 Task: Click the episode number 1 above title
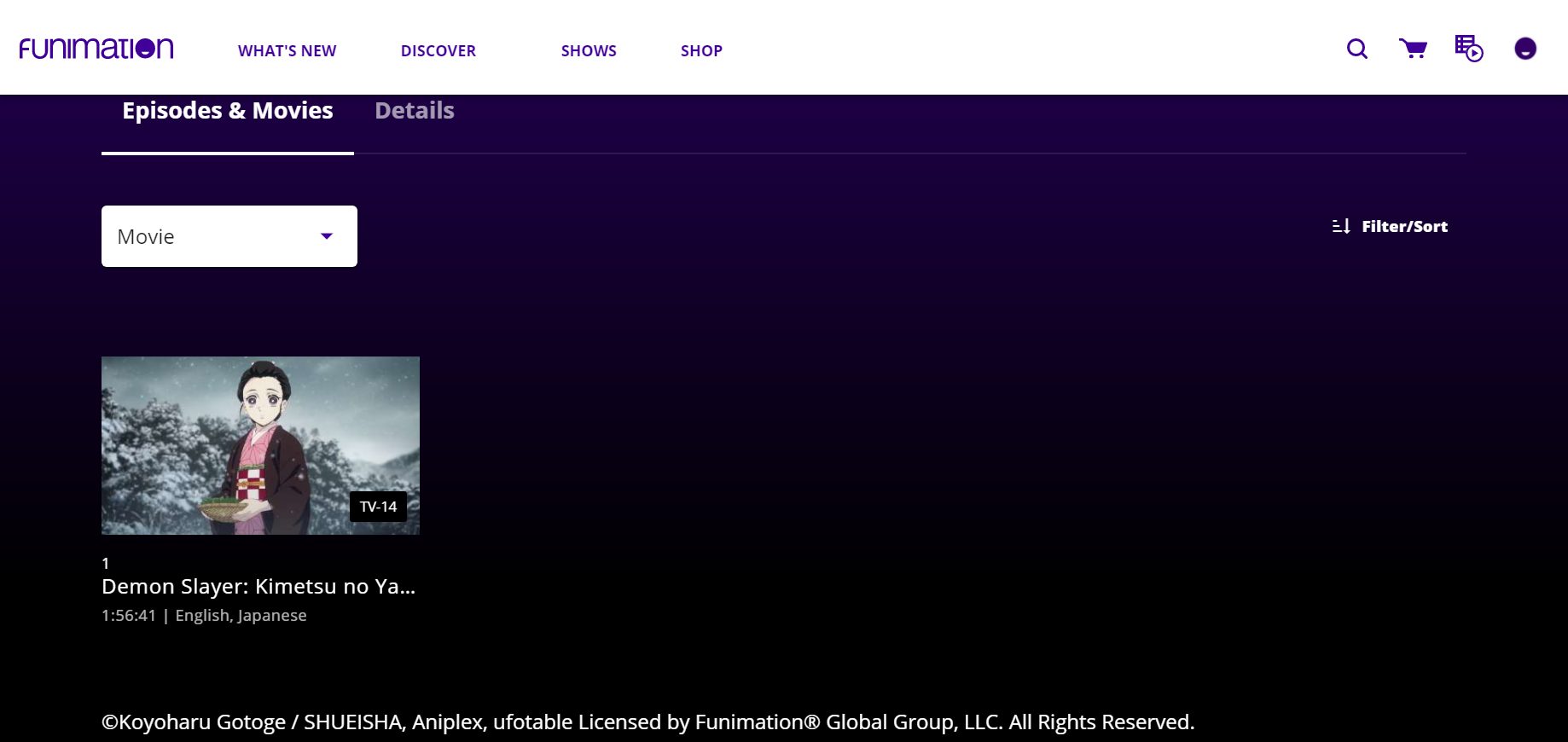click(x=106, y=564)
